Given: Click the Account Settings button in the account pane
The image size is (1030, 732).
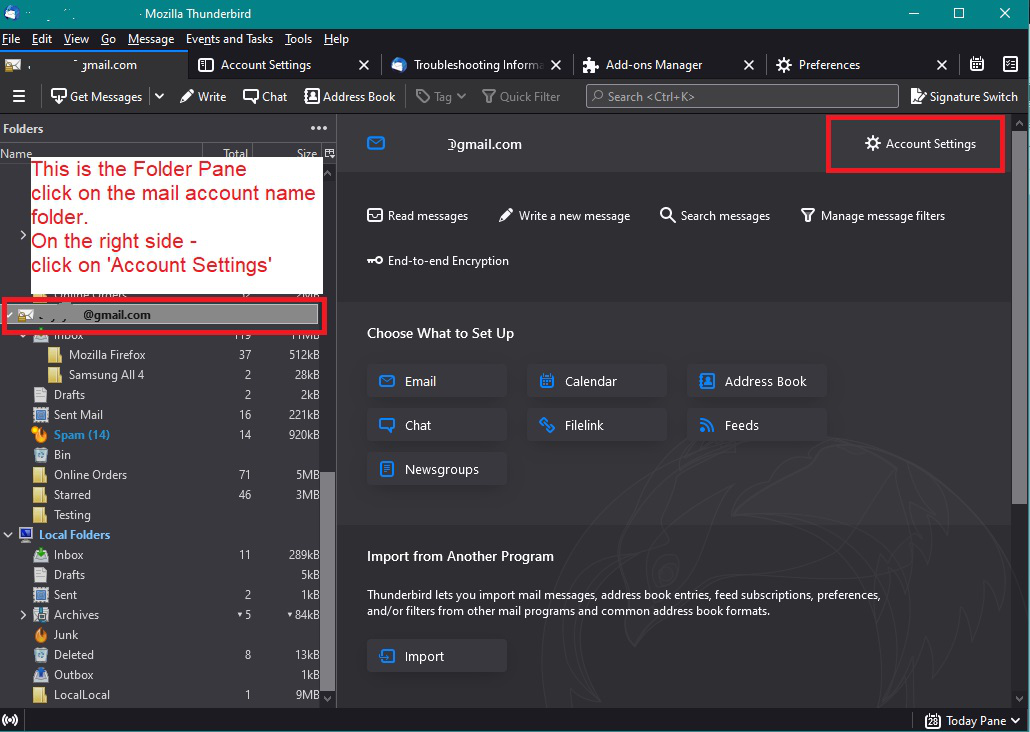Looking at the screenshot, I should tap(920, 143).
